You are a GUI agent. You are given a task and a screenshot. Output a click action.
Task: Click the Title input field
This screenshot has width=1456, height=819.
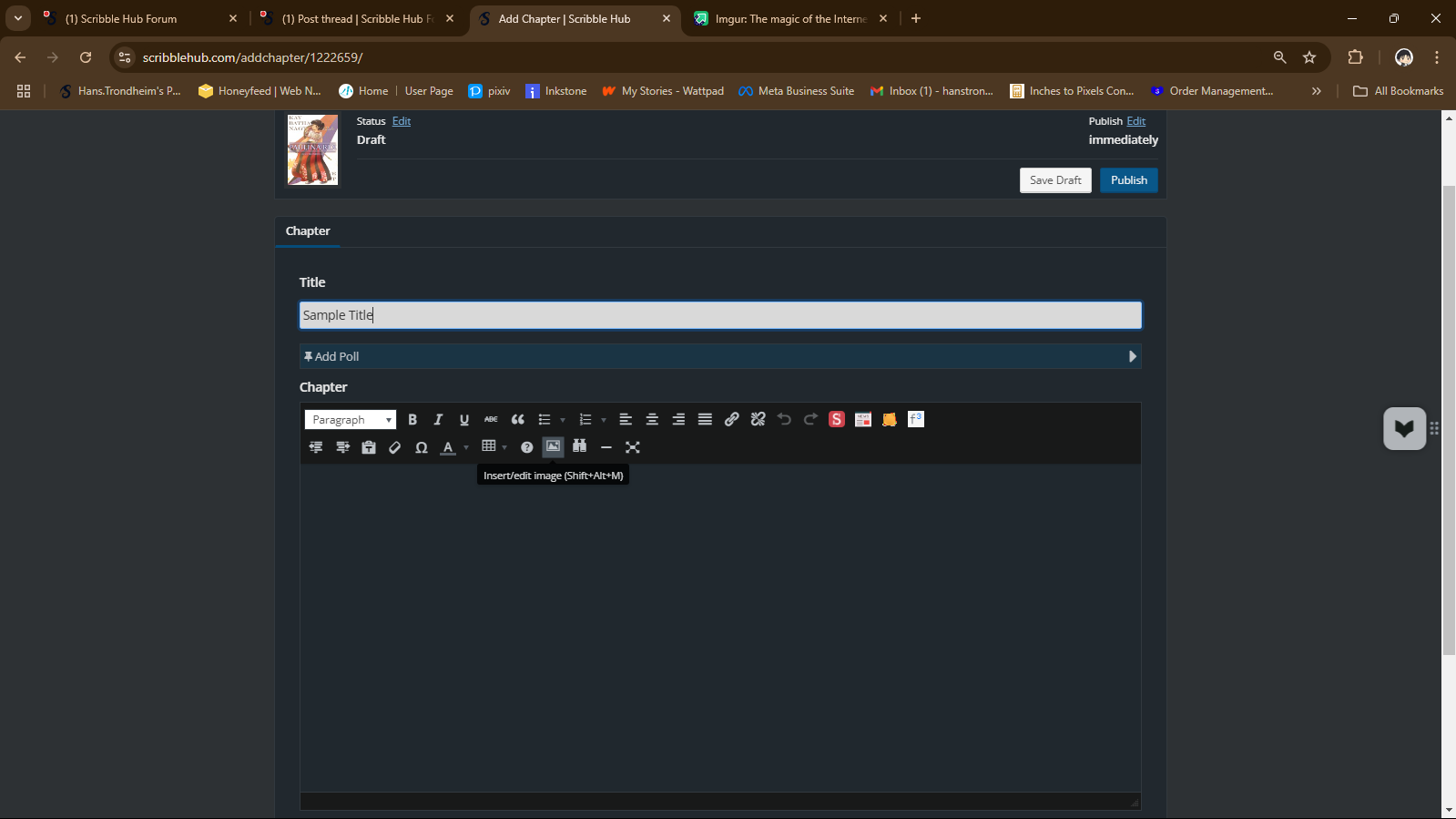[x=719, y=315]
